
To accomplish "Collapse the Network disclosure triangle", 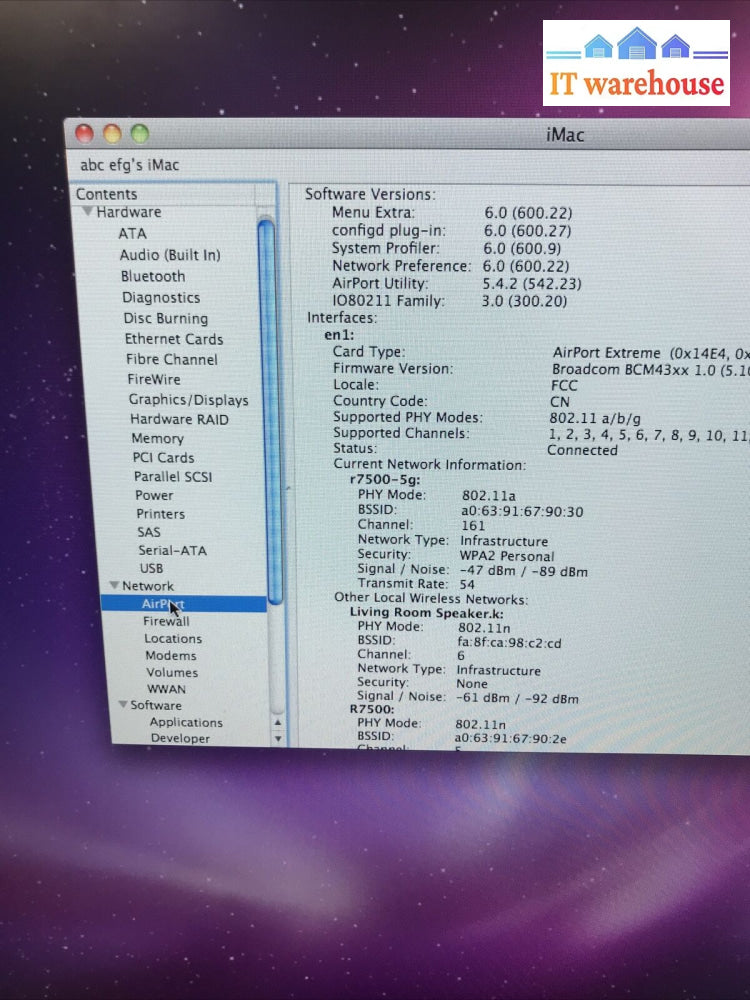I will coord(114,586).
